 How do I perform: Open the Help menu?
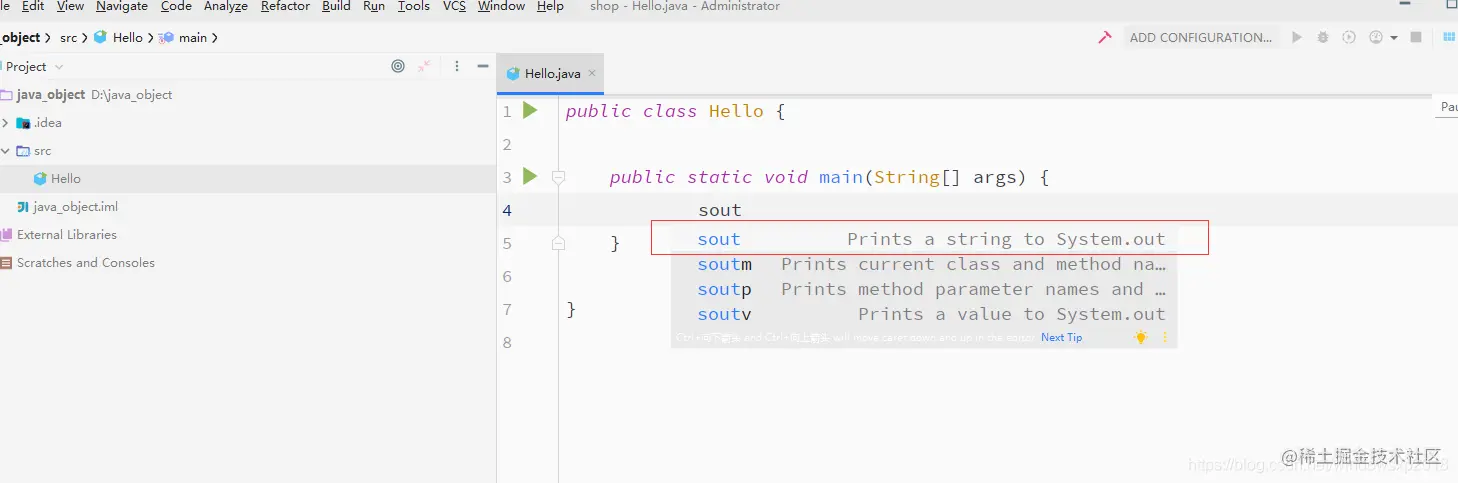point(550,6)
